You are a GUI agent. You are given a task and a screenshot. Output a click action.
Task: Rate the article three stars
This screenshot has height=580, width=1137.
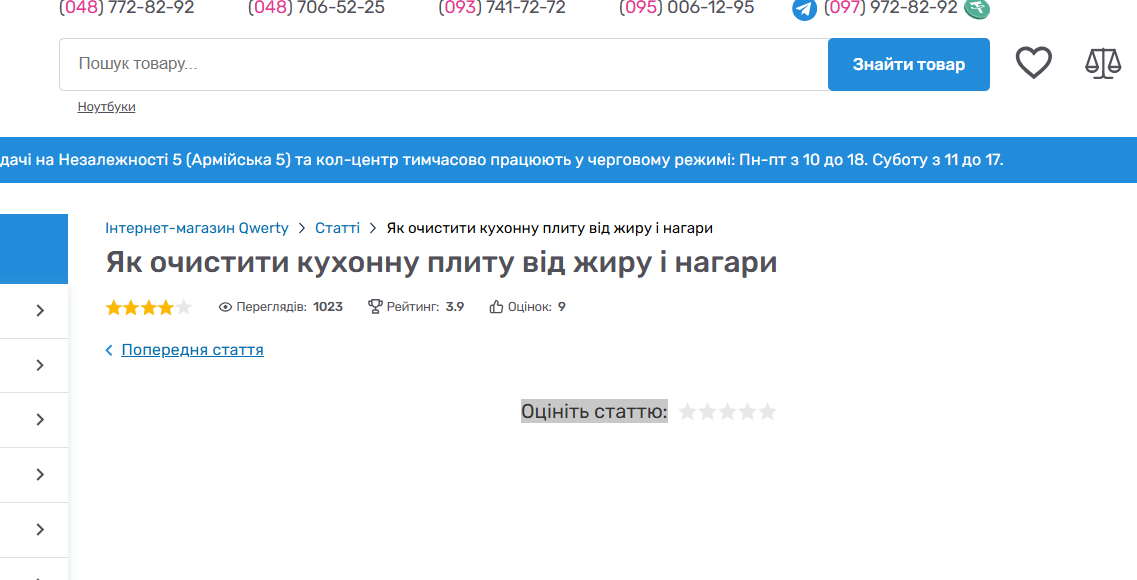point(727,412)
